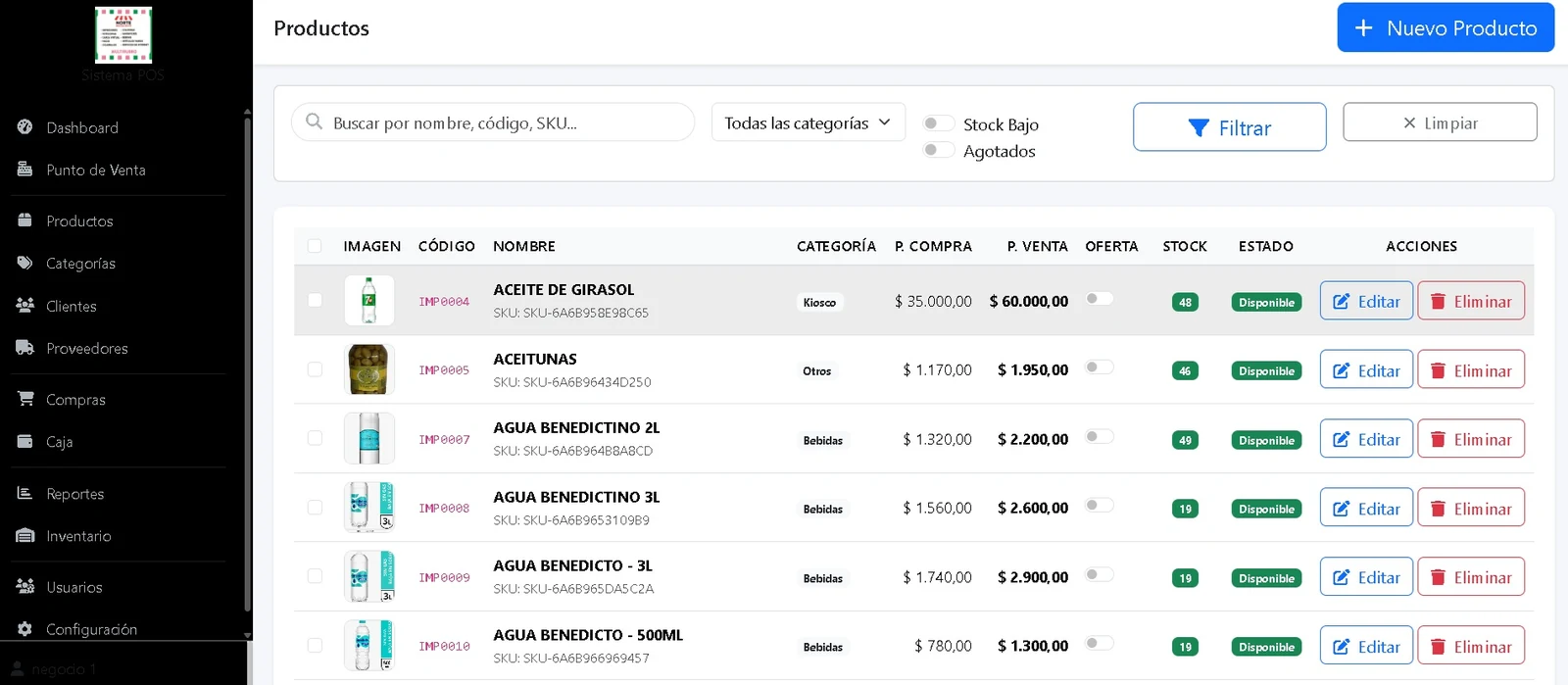The height and width of the screenshot is (685, 1568).
Task: Click the Disponible badge for ACEITUNAS
Action: [x=1266, y=371]
